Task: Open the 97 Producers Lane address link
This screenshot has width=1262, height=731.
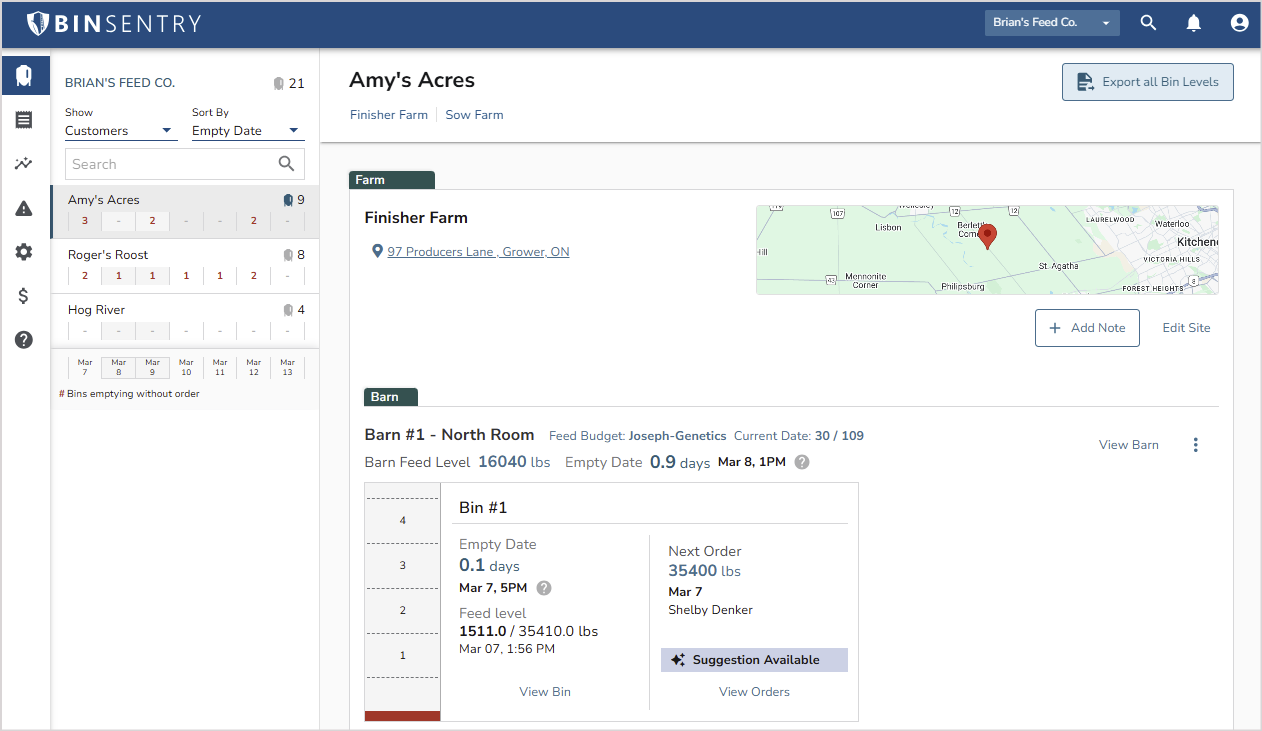Action: pyautogui.click(x=478, y=252)
